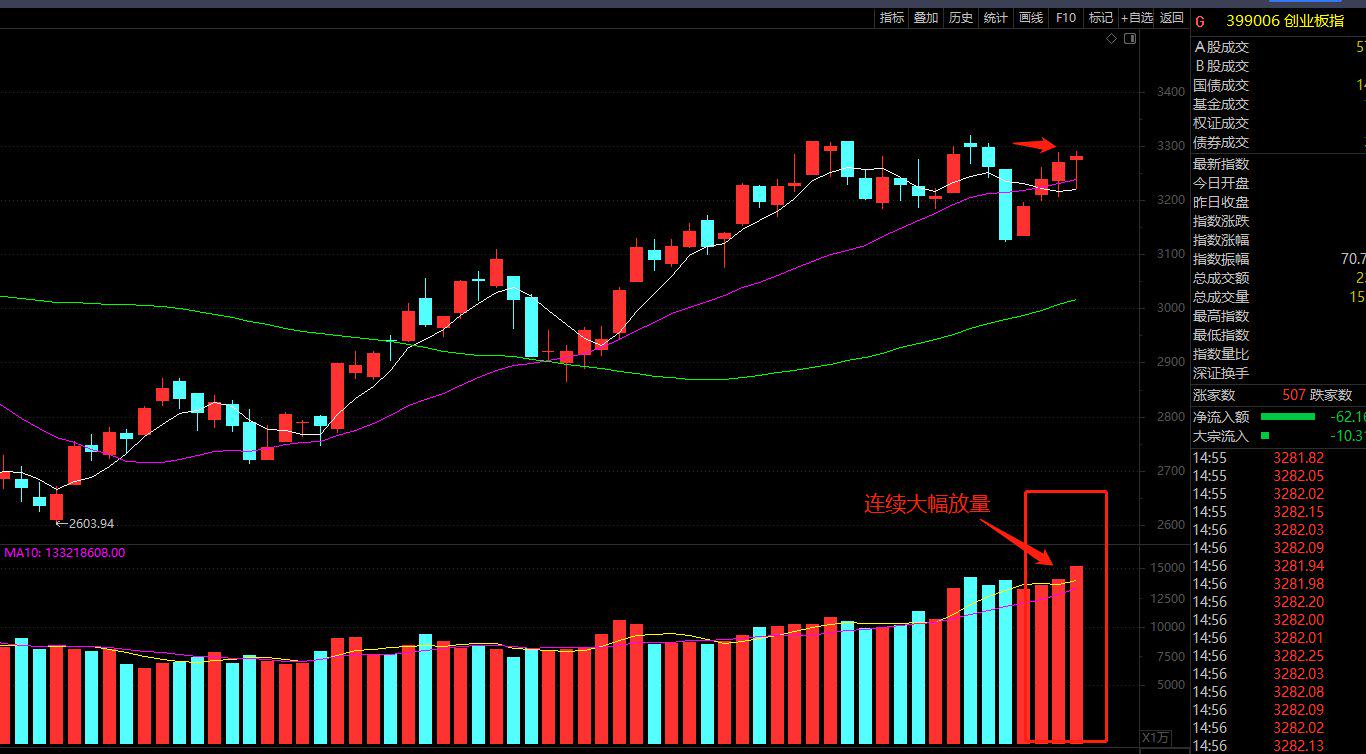
Task: Click the 最低指数 label
Action: 1221,335
